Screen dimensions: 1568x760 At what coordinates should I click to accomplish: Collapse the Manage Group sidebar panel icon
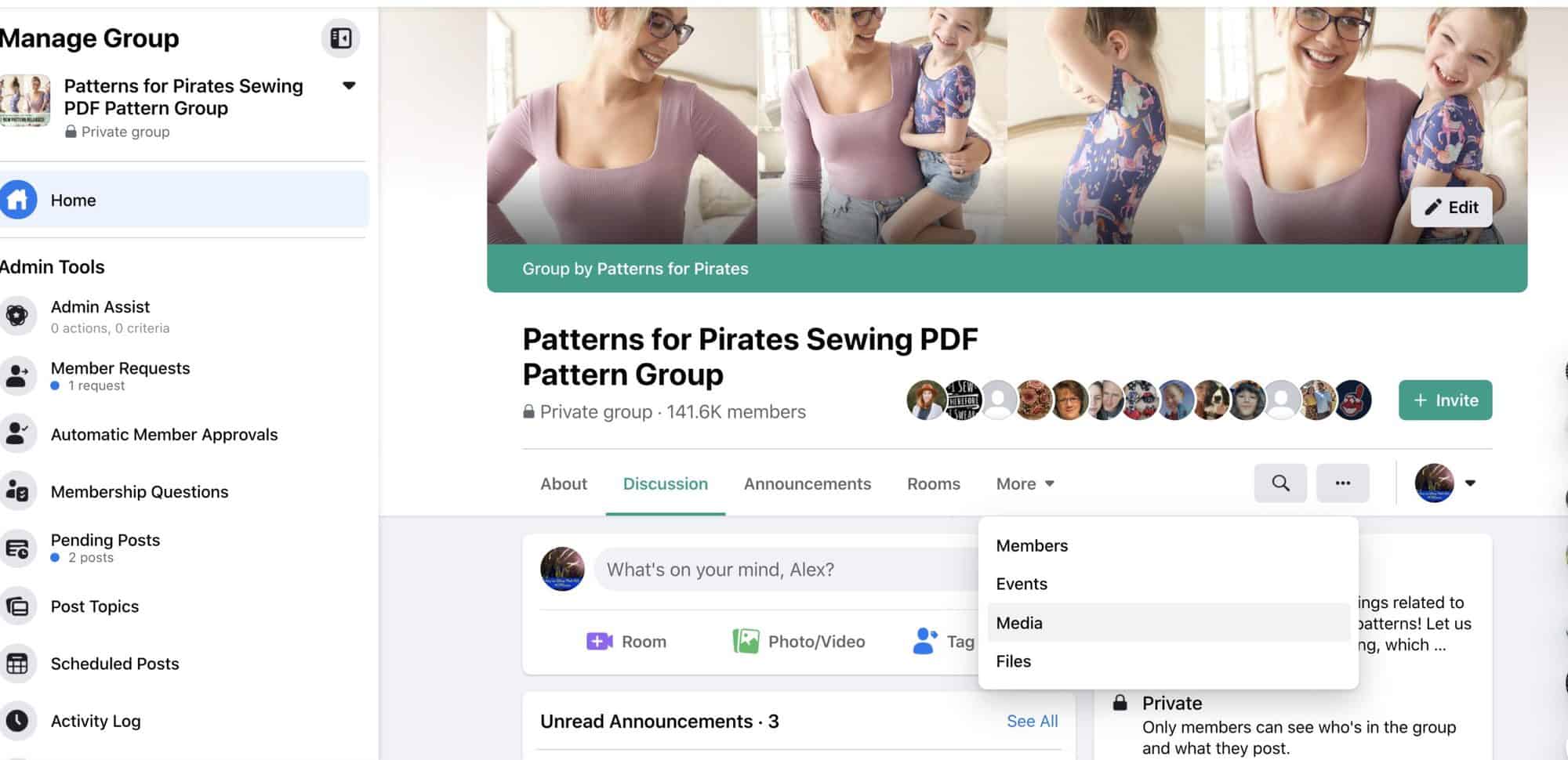click(340, 38)
